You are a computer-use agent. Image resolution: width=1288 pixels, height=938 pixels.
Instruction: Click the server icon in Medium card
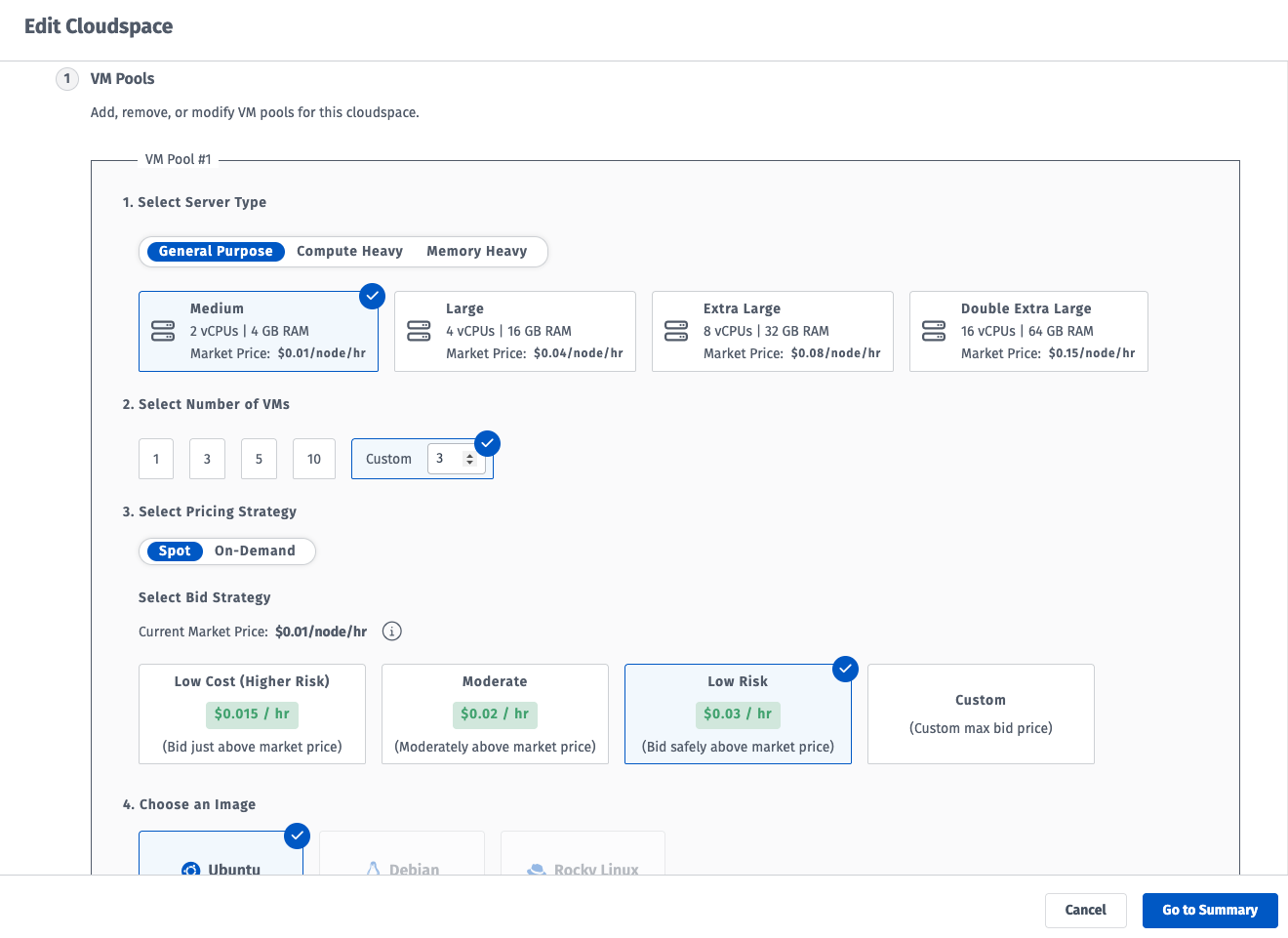(163, 332)
